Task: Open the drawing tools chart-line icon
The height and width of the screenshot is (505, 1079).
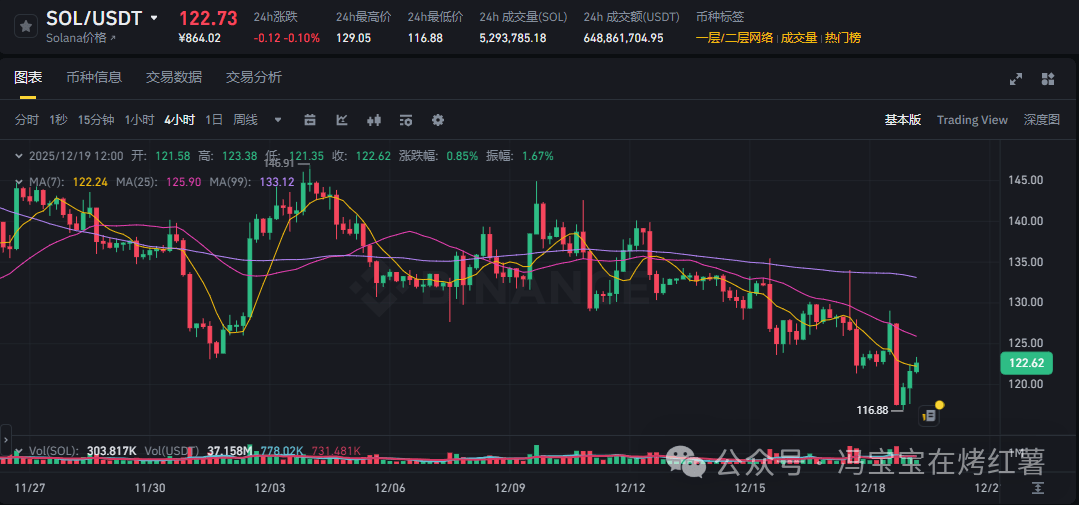Action: tap(342, 120)
